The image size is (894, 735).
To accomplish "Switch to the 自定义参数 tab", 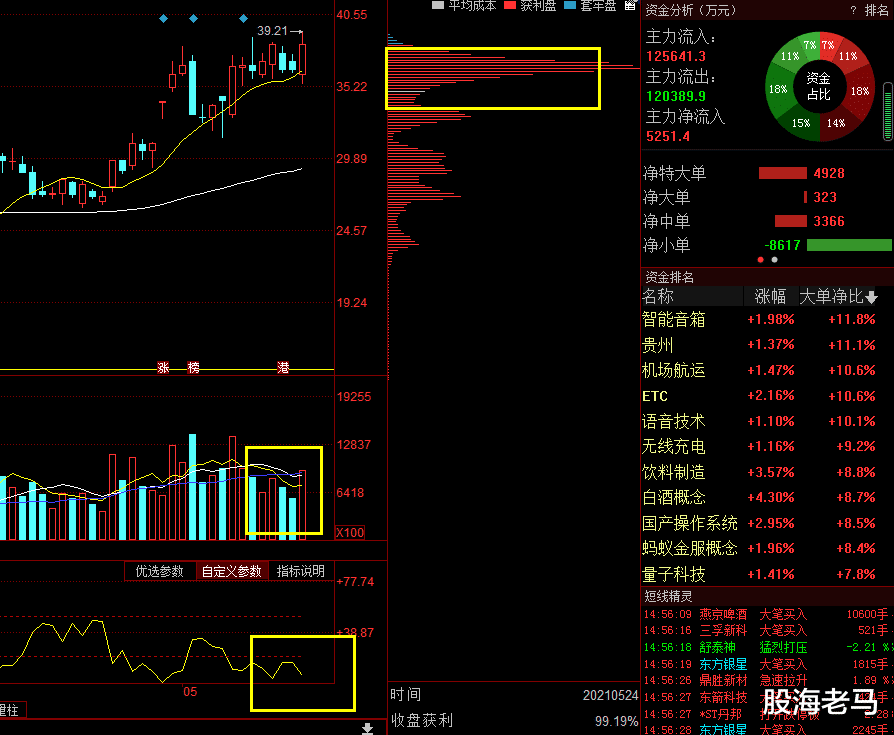I will 231,571.
